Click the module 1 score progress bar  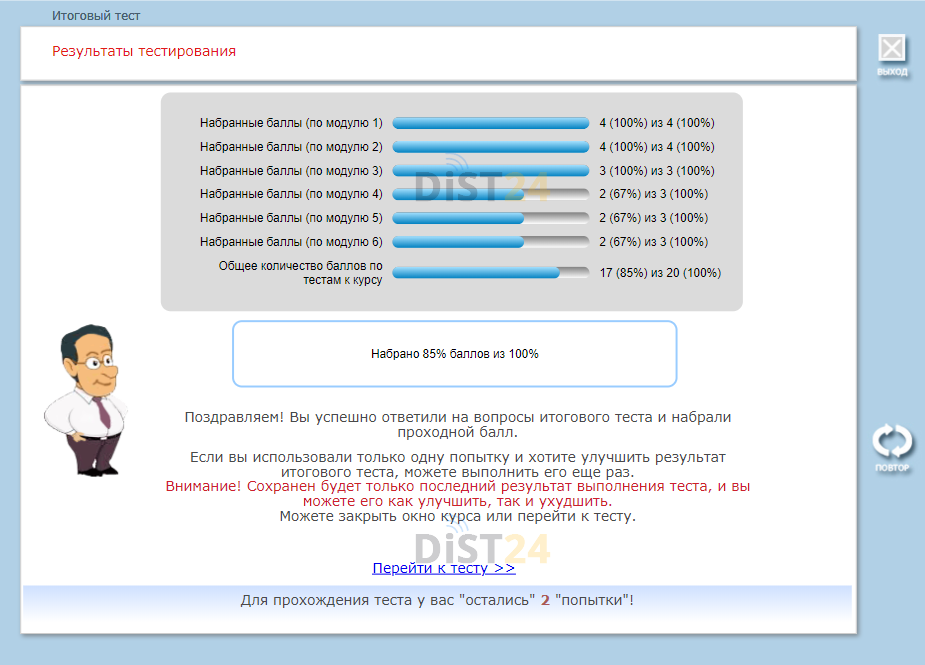490,123
